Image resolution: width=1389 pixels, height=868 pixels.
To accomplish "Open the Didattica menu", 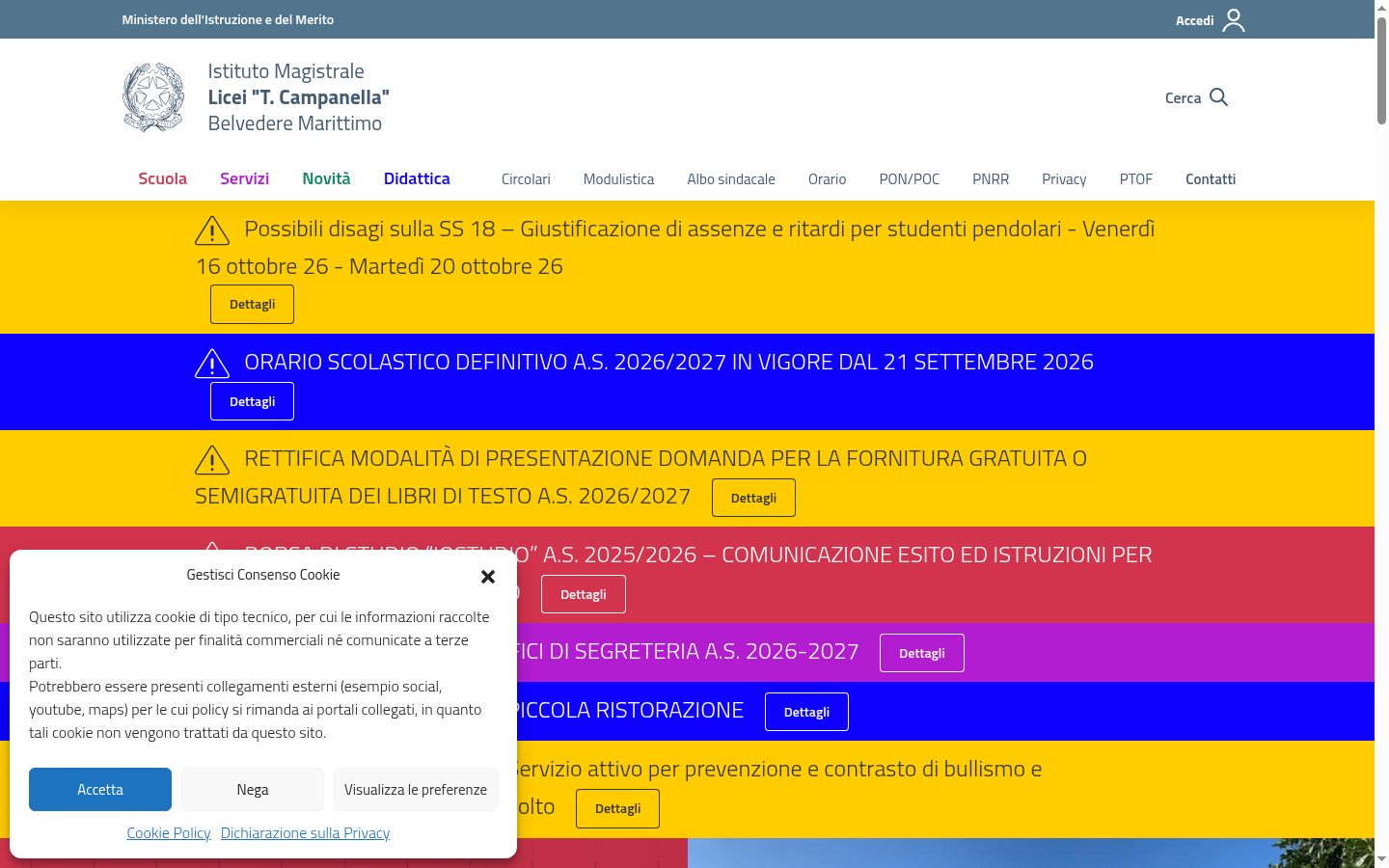I will [417, 178].
